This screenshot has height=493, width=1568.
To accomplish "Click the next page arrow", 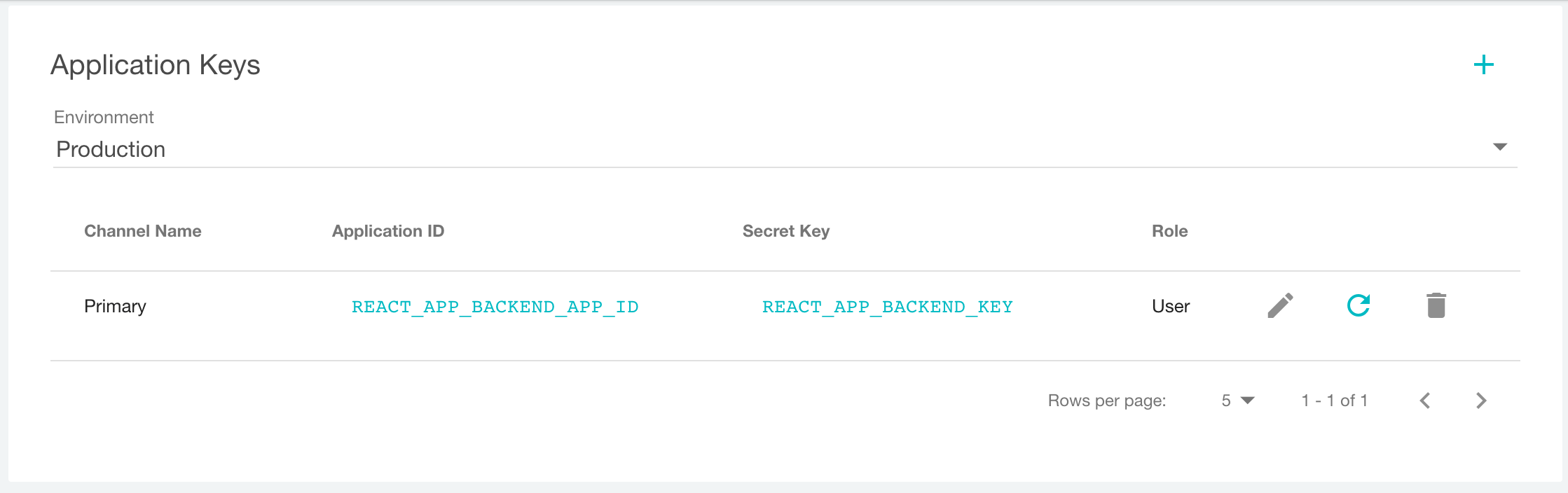I will click(x=1481, y=400).
